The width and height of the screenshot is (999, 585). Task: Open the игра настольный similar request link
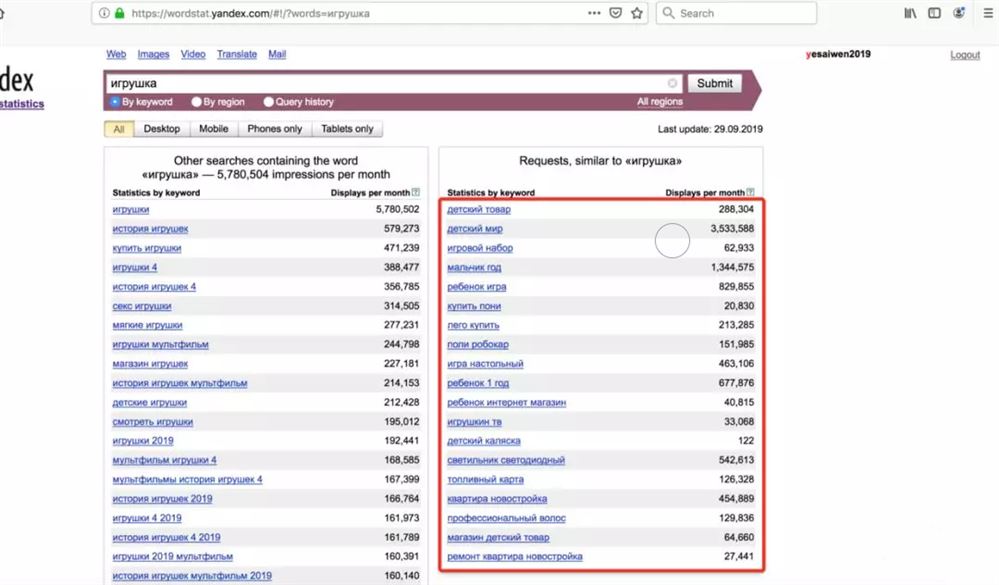pos(485,363)
